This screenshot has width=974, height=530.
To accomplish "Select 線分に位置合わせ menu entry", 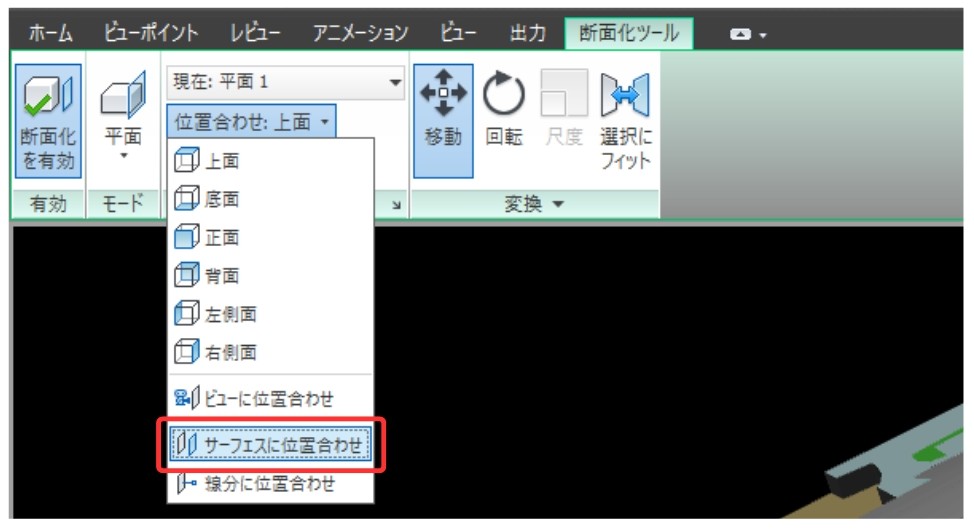I will tap(271, 483).
